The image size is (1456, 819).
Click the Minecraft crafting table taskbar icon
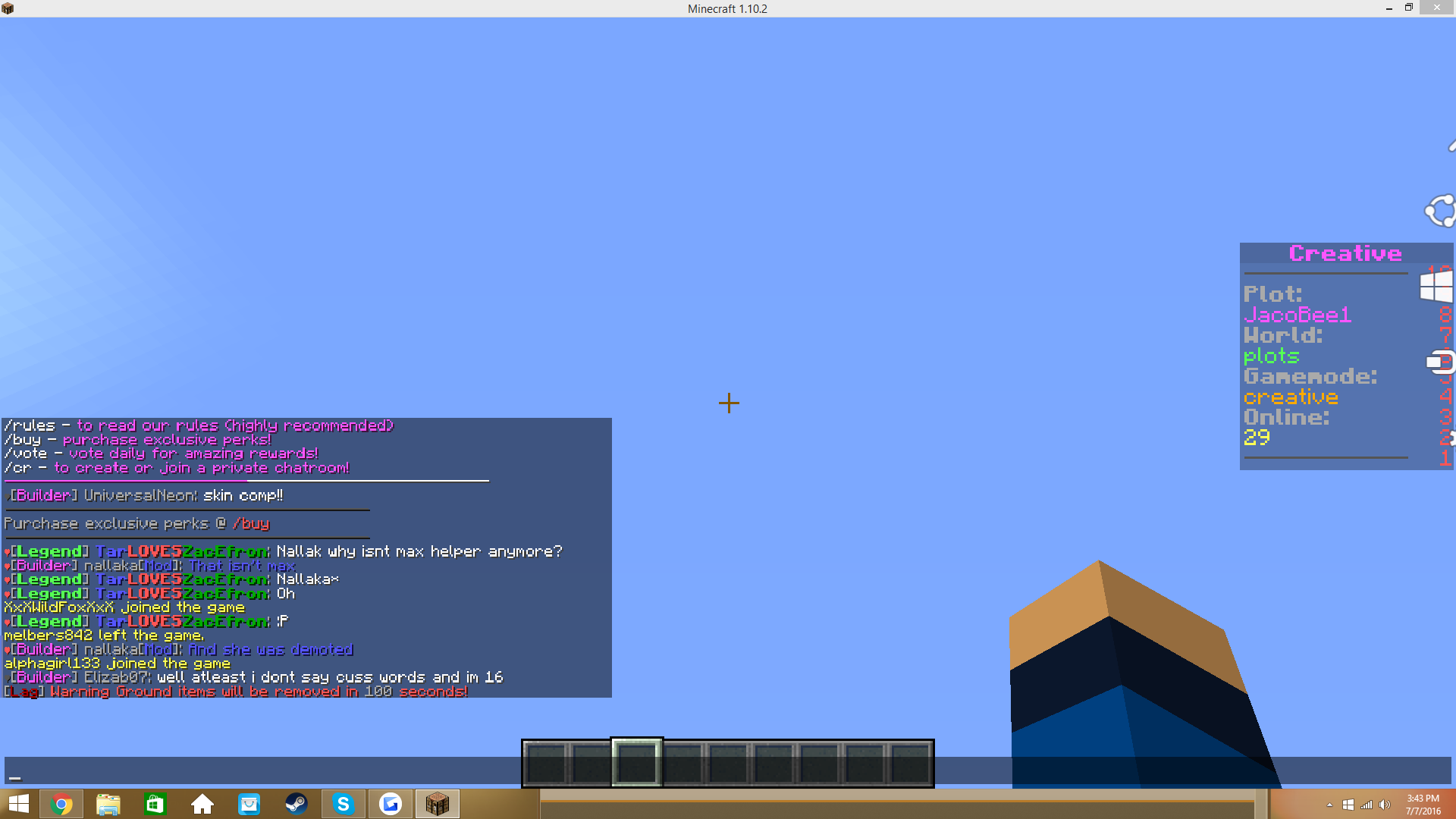438,804
